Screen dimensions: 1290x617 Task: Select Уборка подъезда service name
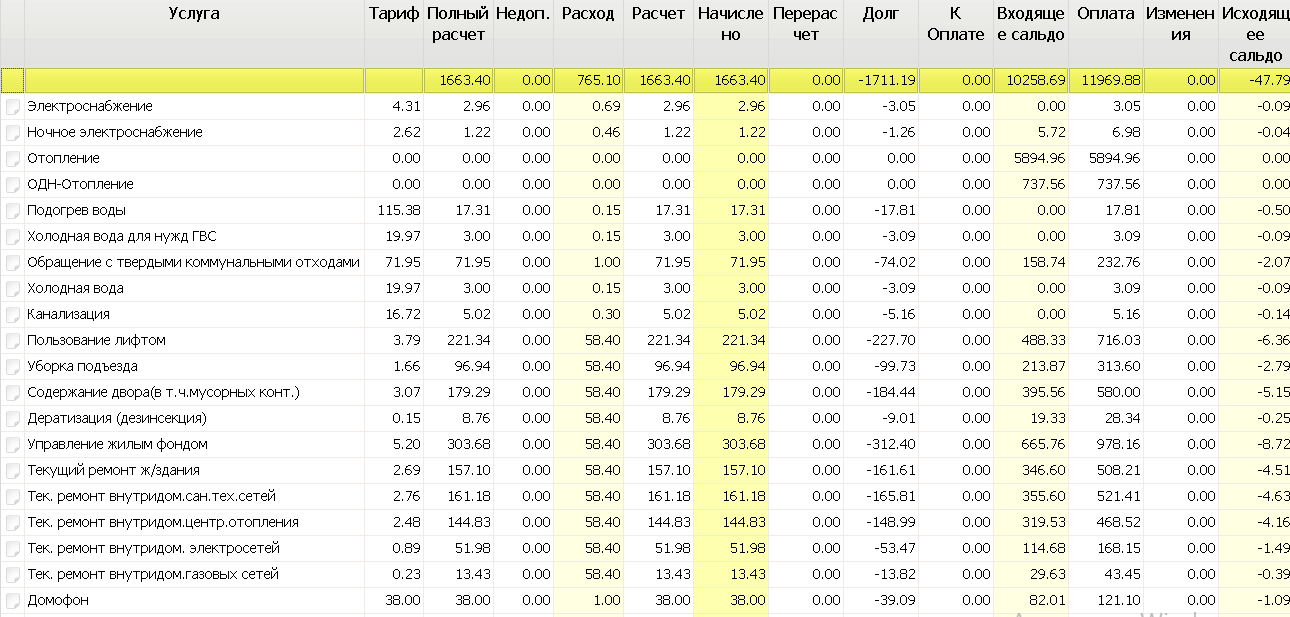click(83, 366)
